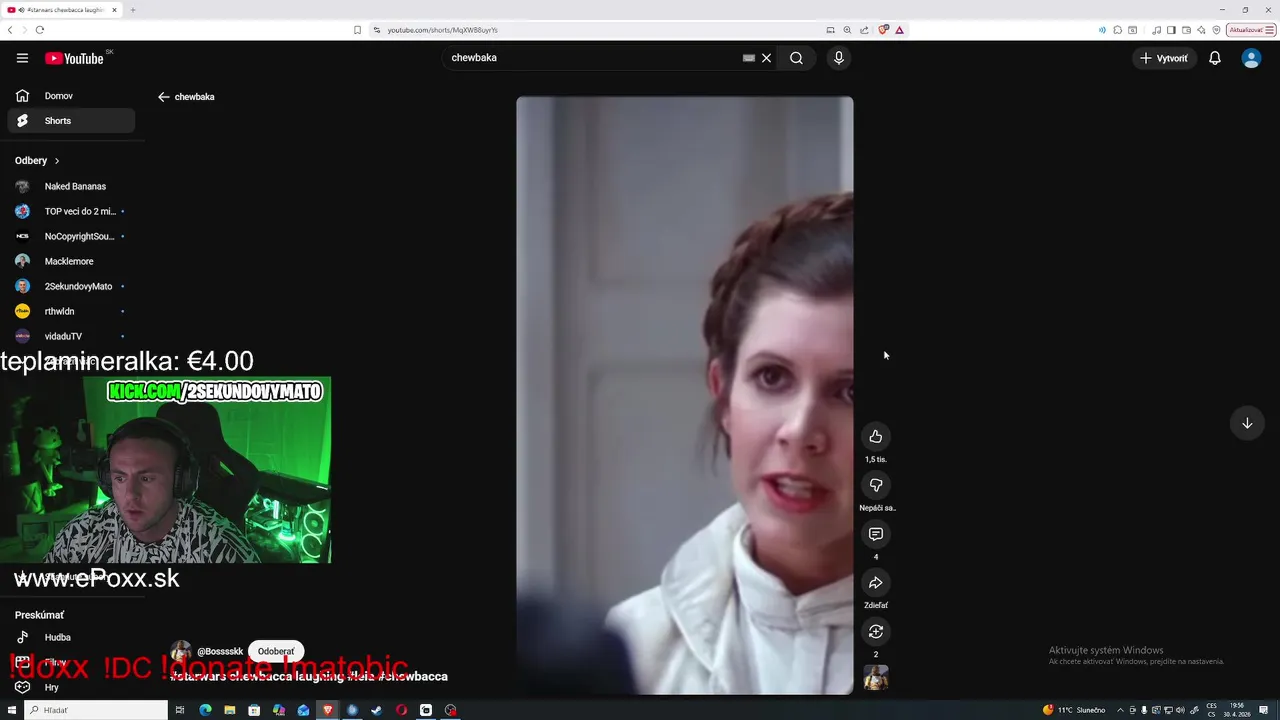Click Aktualizovať browser update button
Viewport: 1280px width, 720px height.
pyautogui.click(x=1252, y=30)
